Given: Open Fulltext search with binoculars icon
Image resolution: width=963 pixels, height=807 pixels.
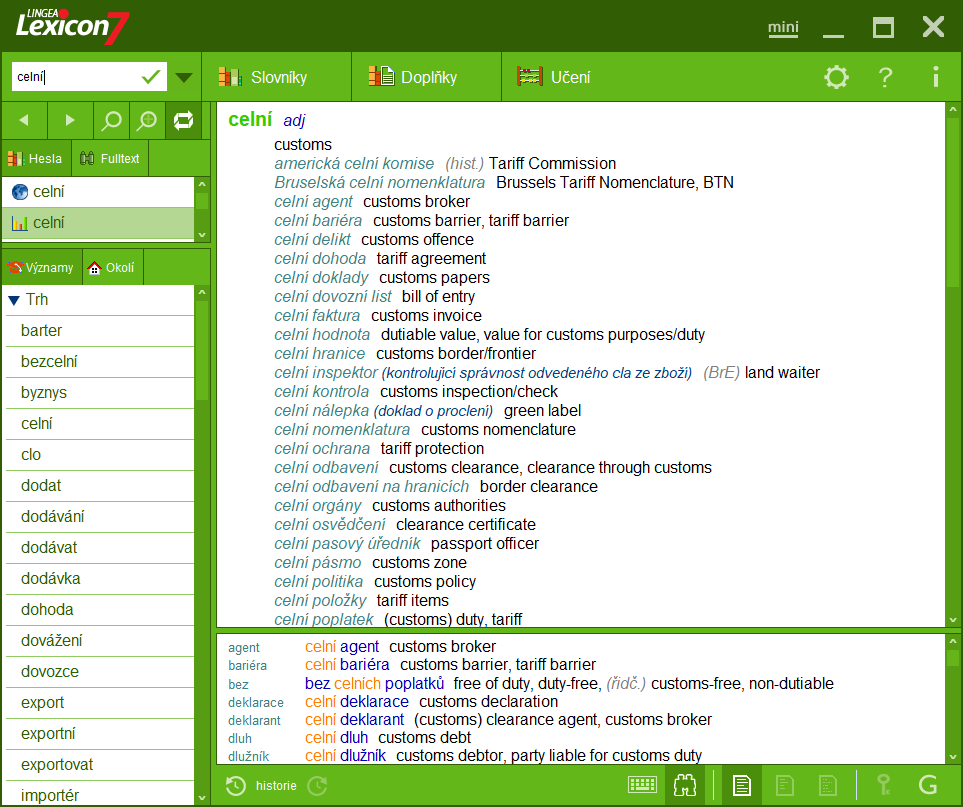Looking at the screenshot, I should pyautogui.click(x=108, y=158).
